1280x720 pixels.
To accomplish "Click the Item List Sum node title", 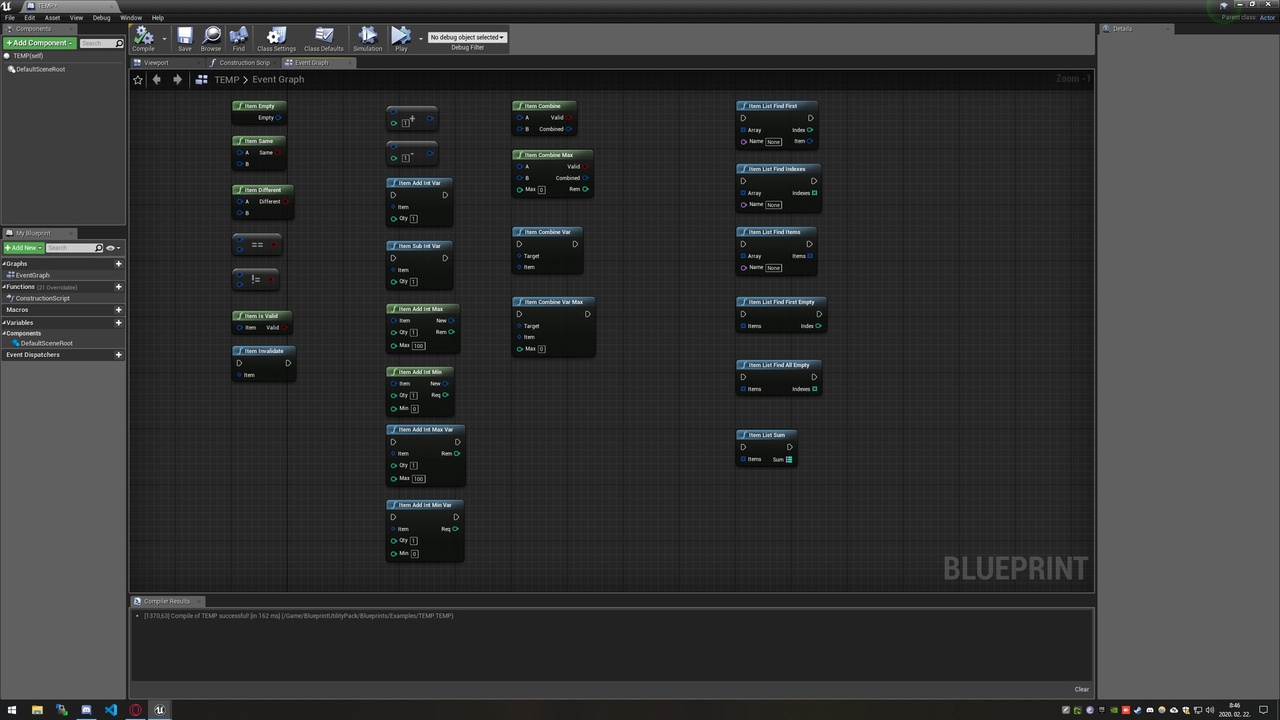I will click(767, 435).
